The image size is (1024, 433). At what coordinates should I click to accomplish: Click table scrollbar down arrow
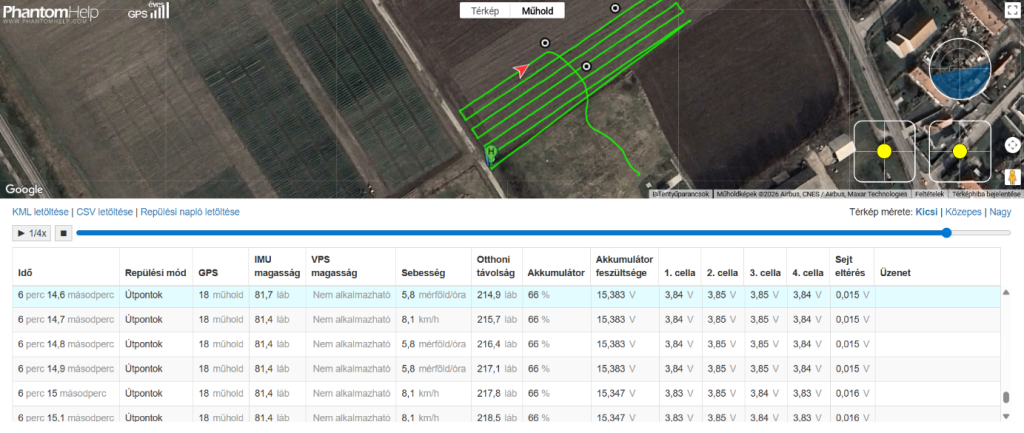pyautogui.click(x=1006, y=416)
